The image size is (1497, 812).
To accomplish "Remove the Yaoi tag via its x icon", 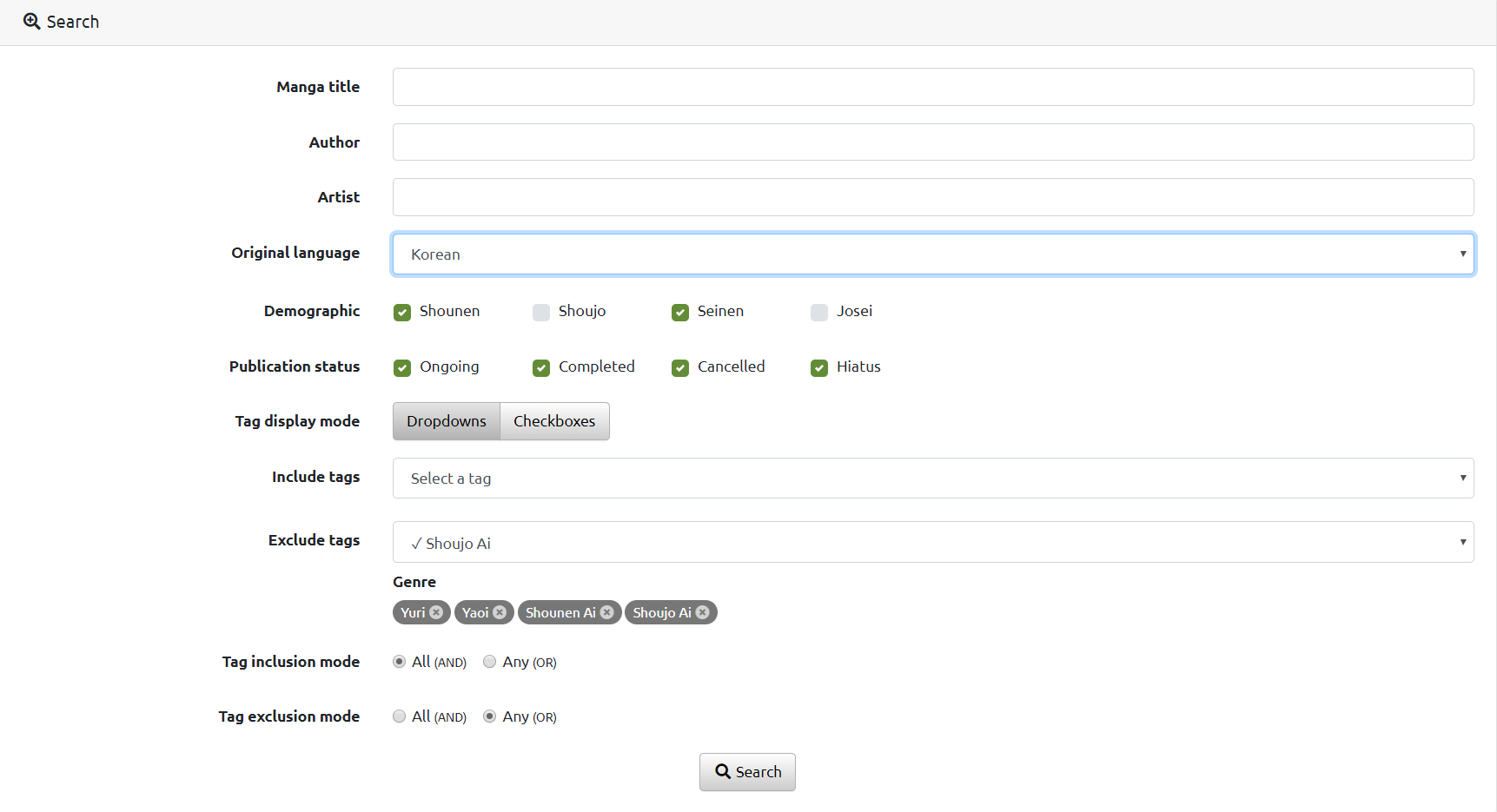I will click(500, 612).
